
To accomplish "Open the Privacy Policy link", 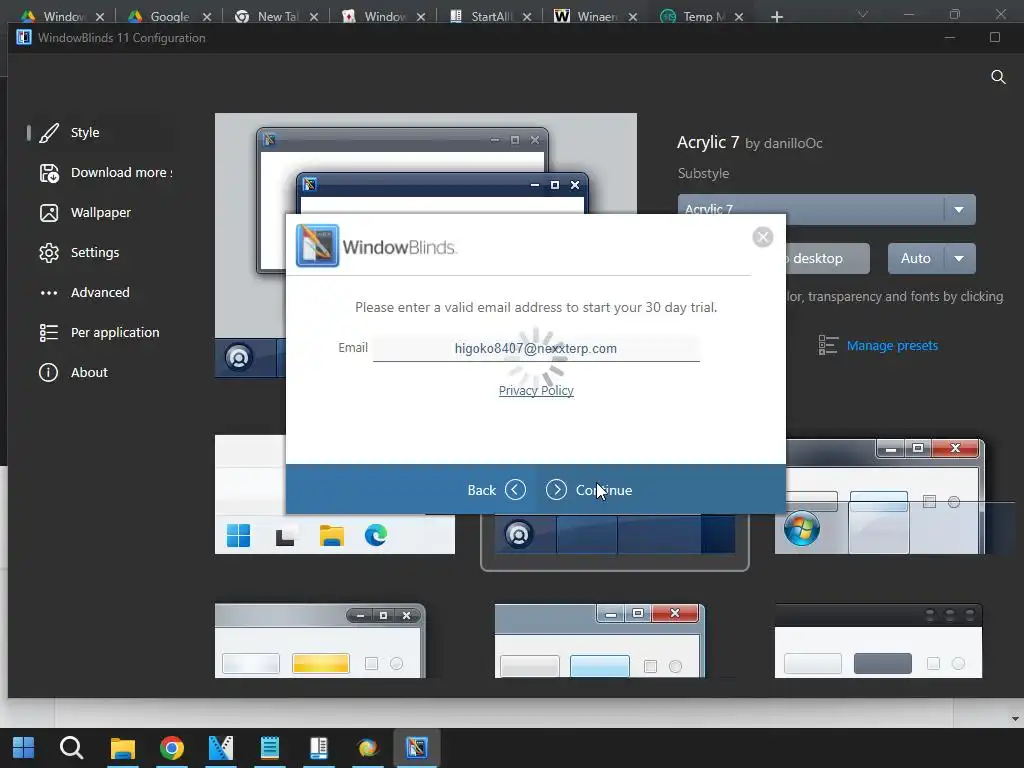I will click(x=536, y=391).
